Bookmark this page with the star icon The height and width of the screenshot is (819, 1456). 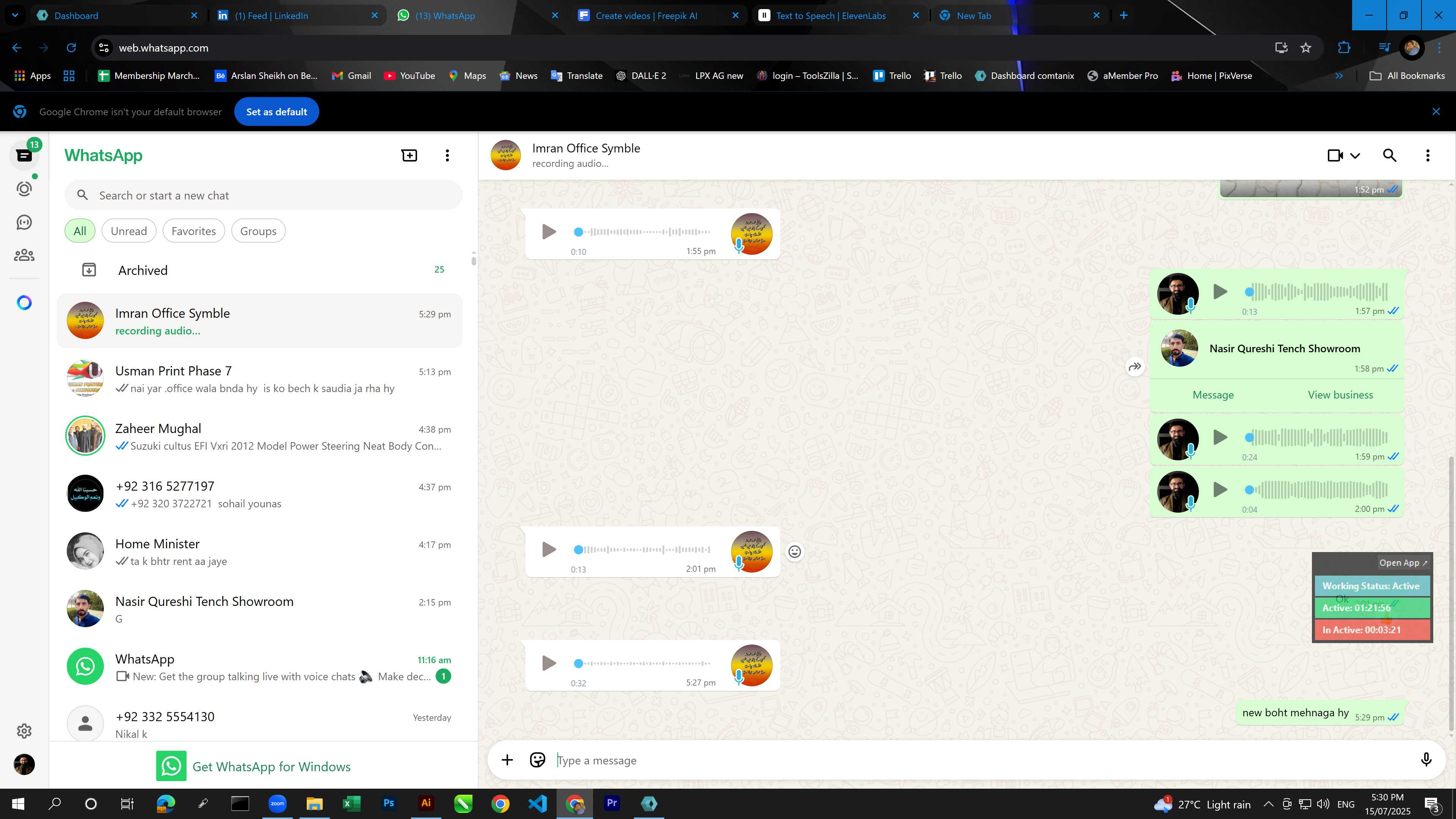pos(1305,48)
